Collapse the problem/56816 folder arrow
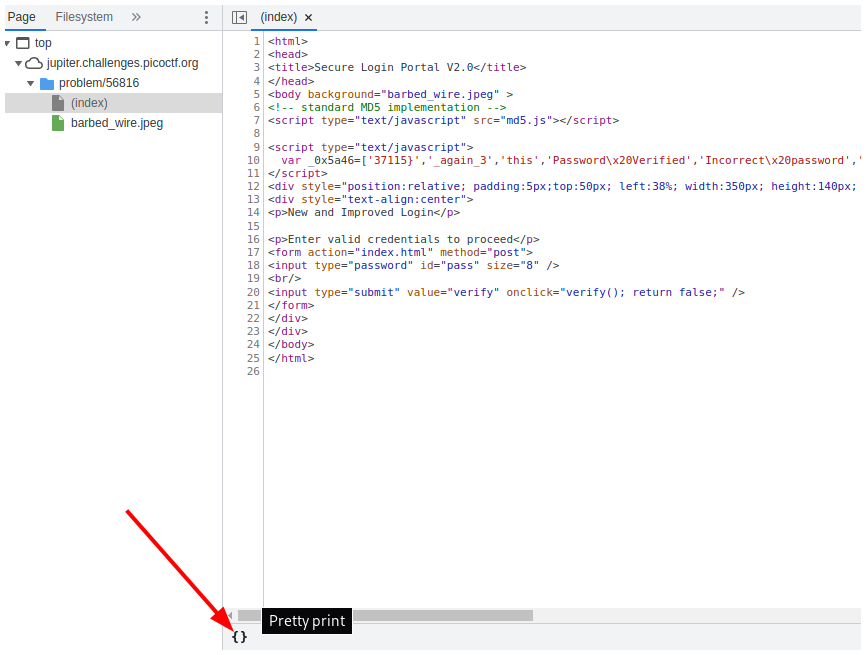This screenshot has width=866, height=655. click(x=31, y=83)
